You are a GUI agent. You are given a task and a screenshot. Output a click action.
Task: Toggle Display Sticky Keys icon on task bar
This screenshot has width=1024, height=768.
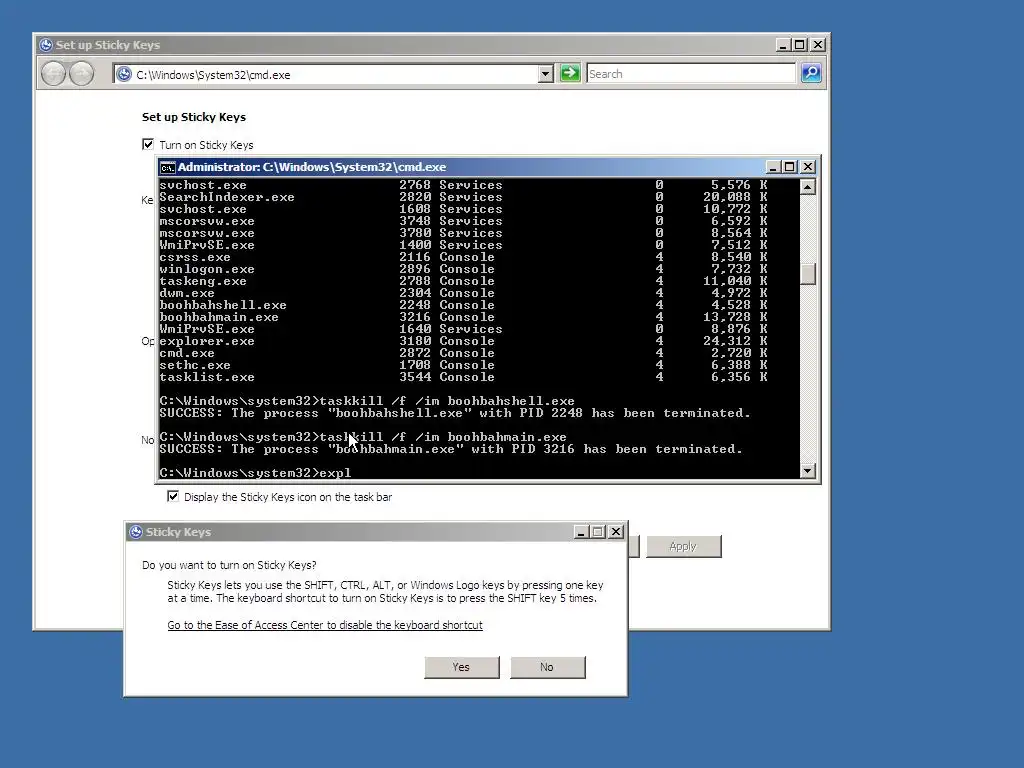point(173,496)
